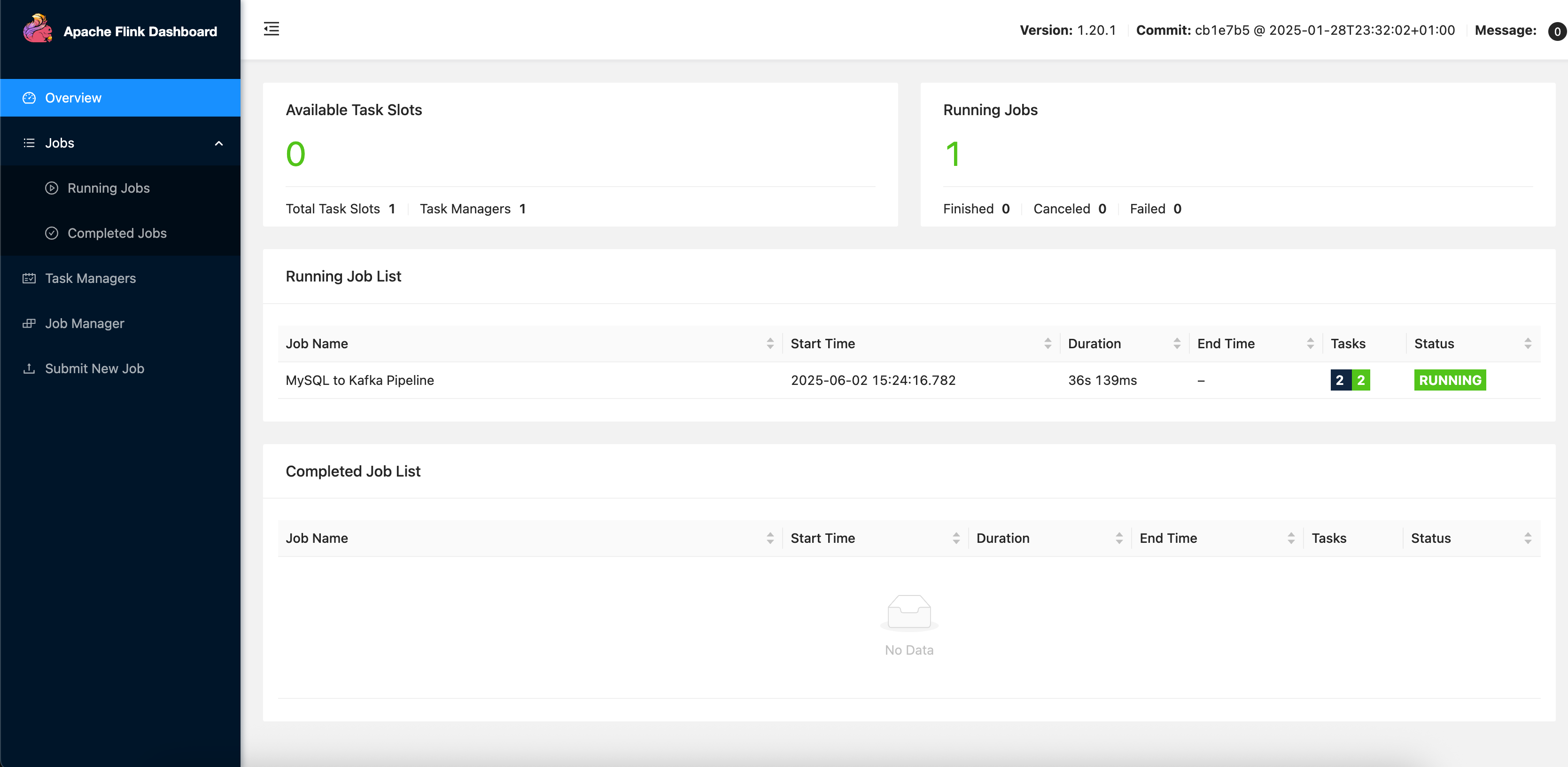This screenshot has height=767, width=1568.
Task: Click the No Data empty inbox placeholder
Action: (909, 626)
